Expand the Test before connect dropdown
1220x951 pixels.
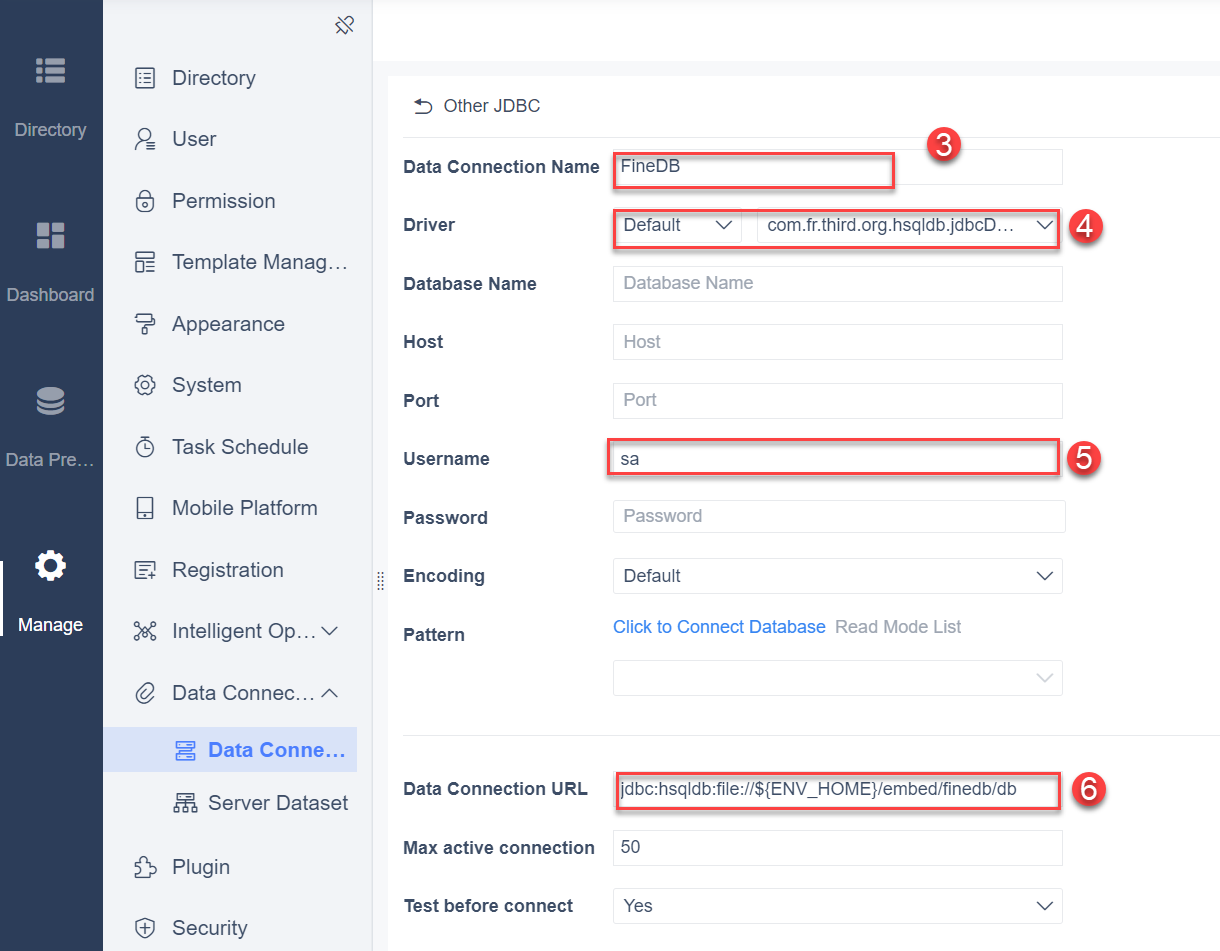[837, 906]
